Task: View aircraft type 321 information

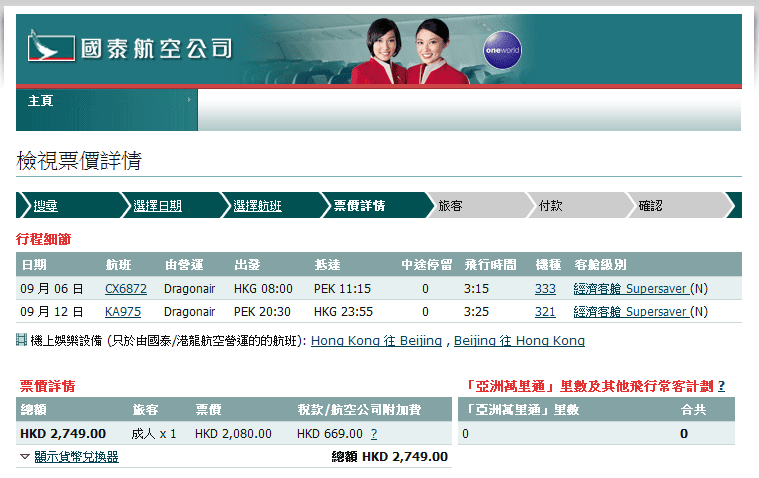Action: 545,312
